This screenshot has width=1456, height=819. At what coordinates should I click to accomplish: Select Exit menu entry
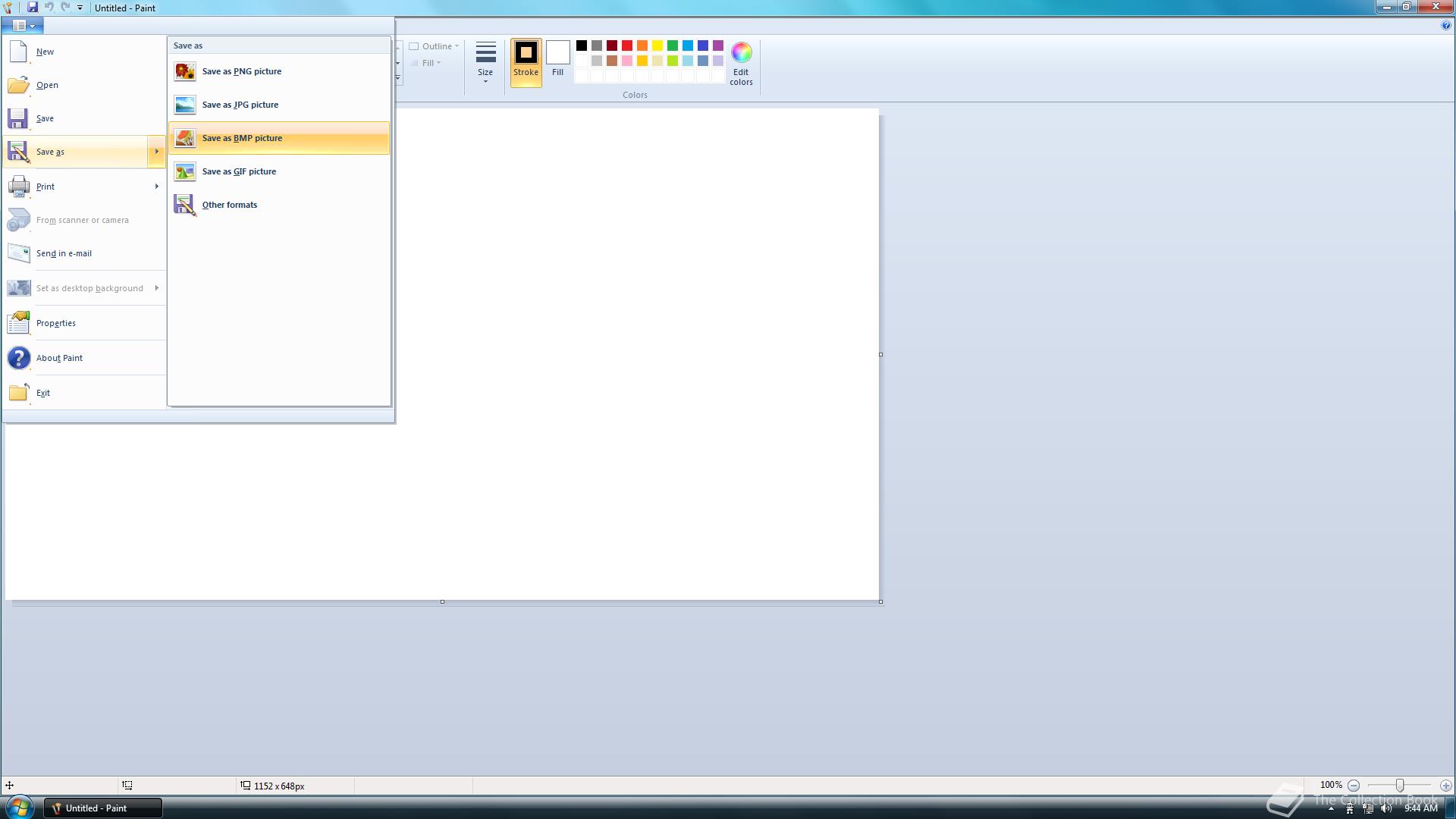coord(84,393)
